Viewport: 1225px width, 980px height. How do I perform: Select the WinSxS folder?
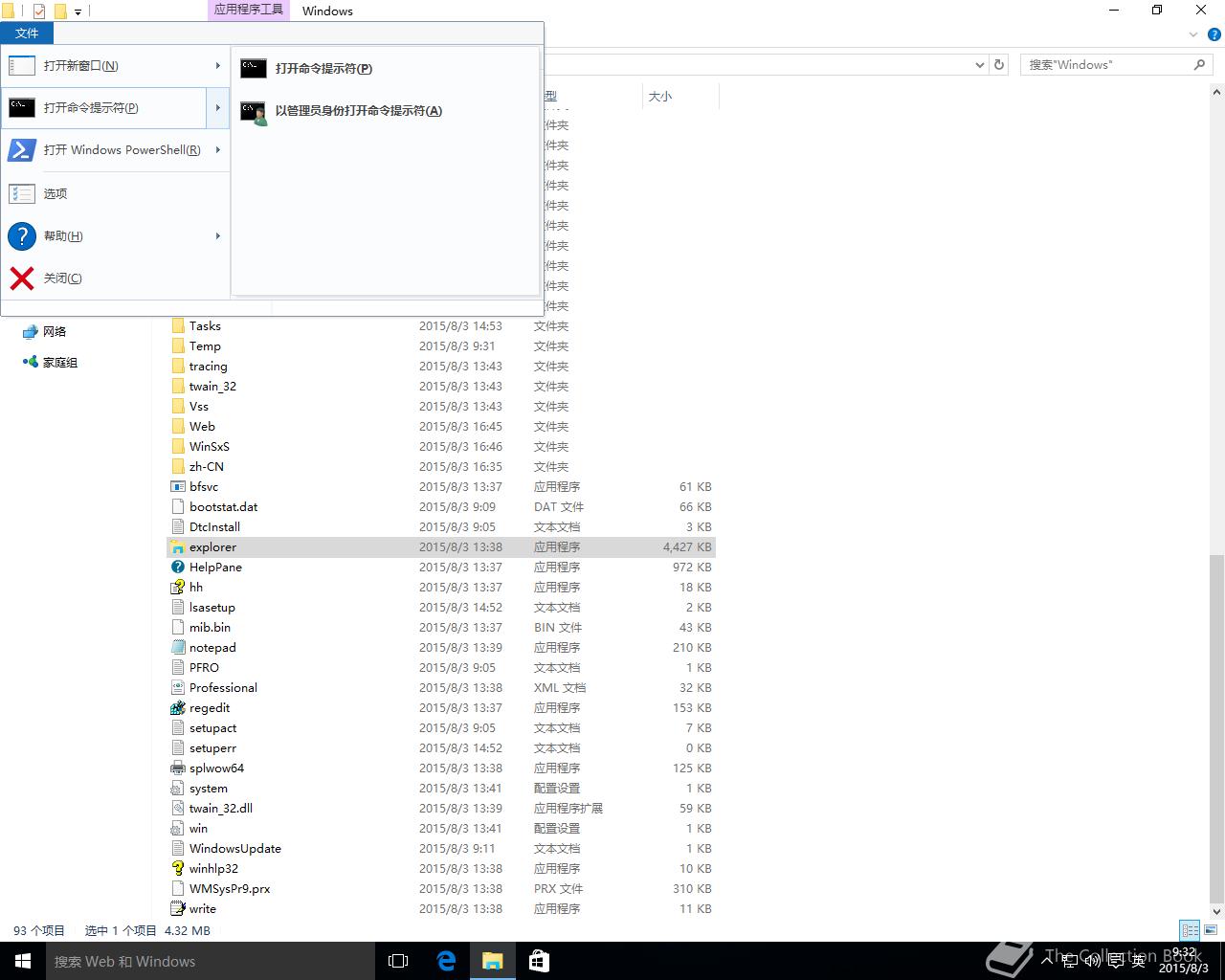point(442,447)
